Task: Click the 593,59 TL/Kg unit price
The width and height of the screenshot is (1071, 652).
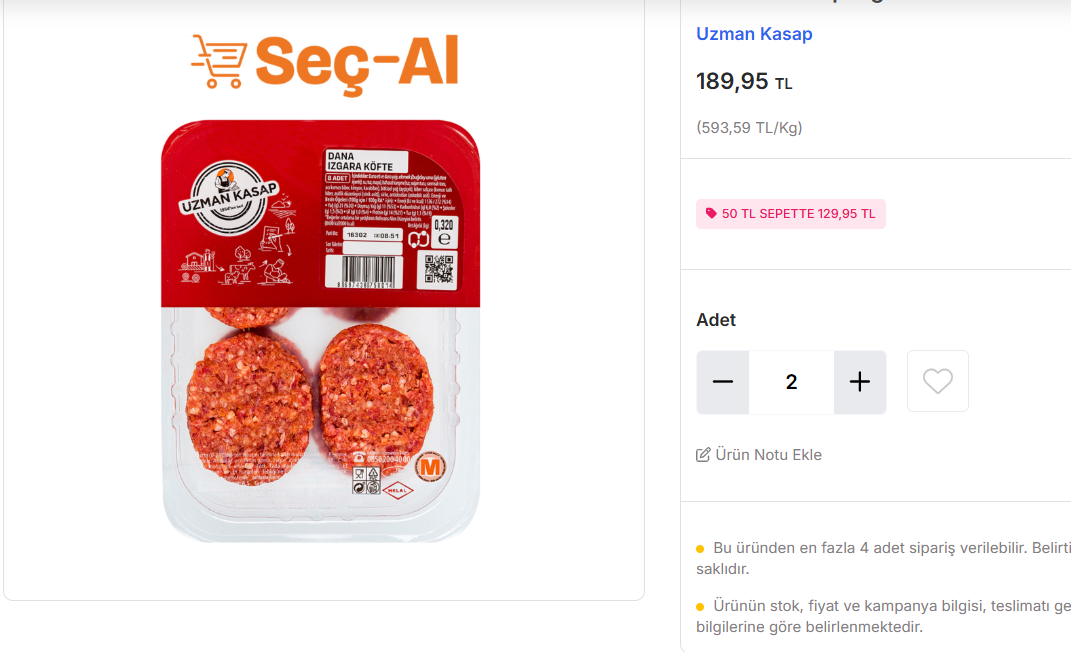Action: (749, 128)
